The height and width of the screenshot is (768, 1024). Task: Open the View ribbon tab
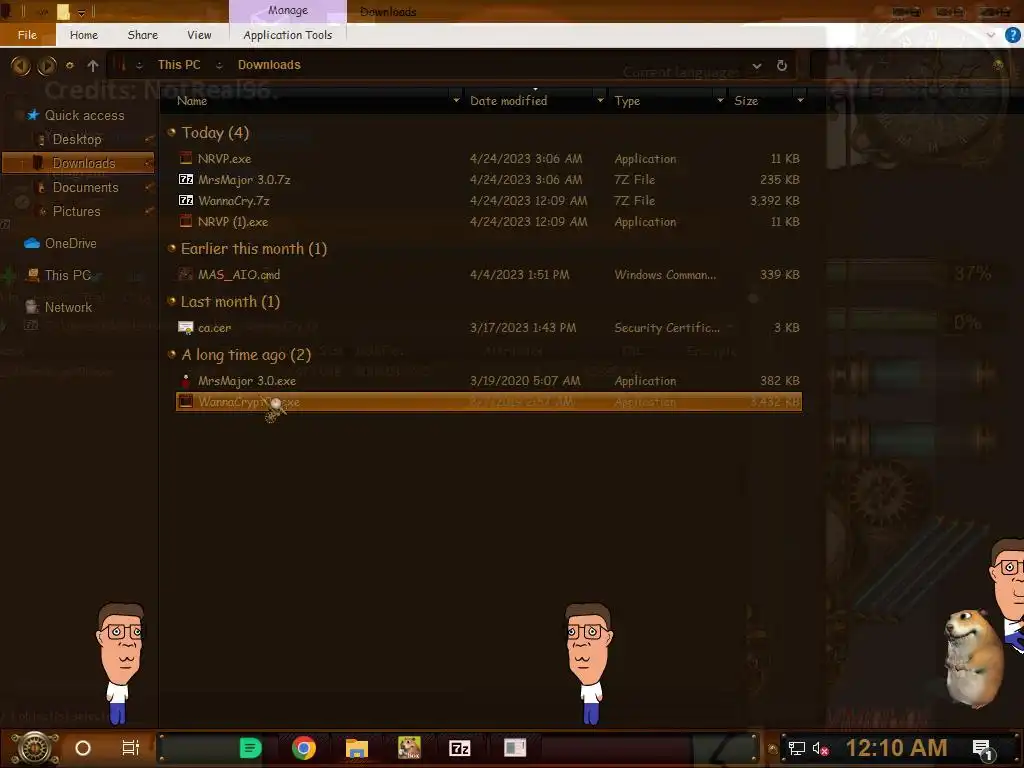pos(199,35)
